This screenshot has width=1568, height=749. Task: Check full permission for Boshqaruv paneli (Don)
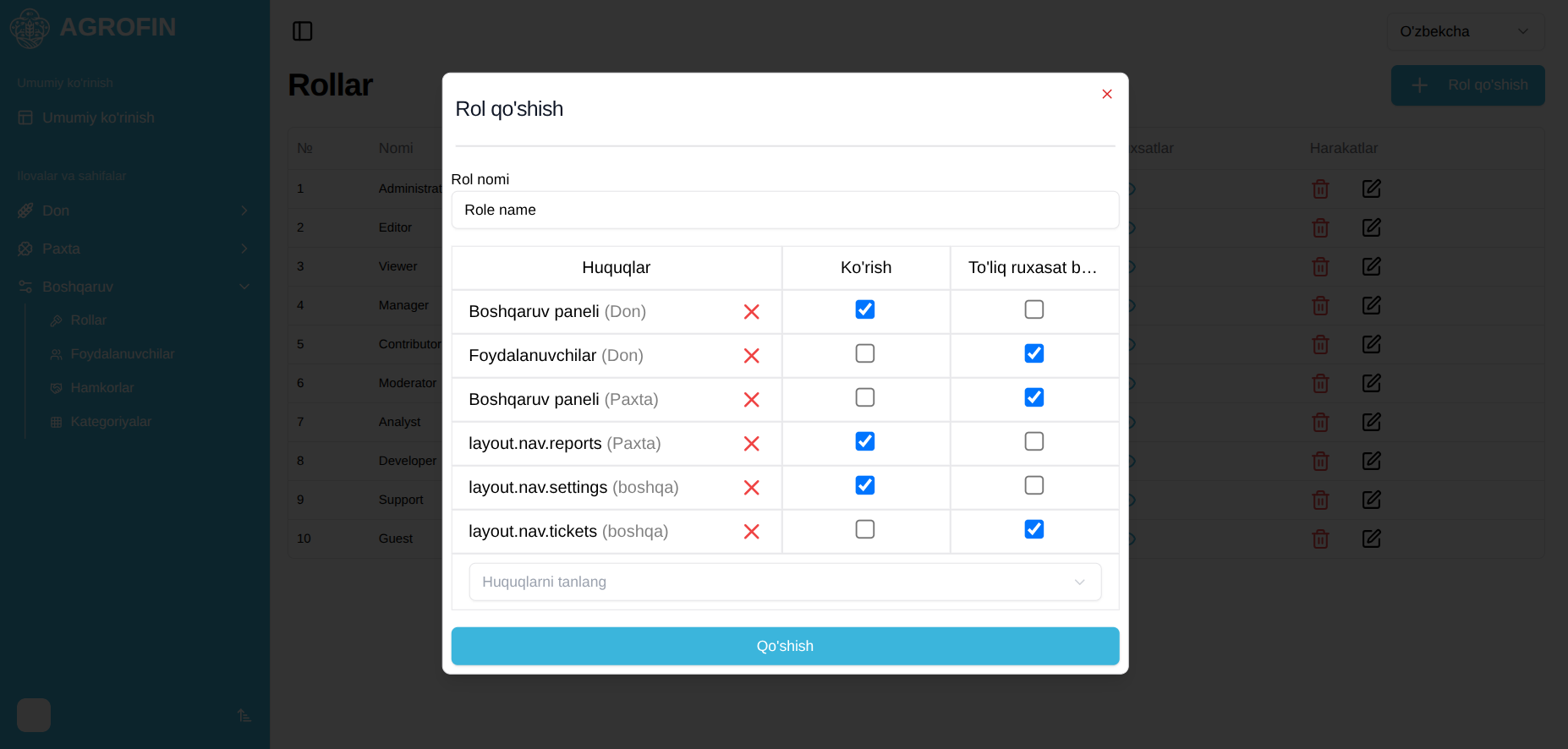(1033, 309)
